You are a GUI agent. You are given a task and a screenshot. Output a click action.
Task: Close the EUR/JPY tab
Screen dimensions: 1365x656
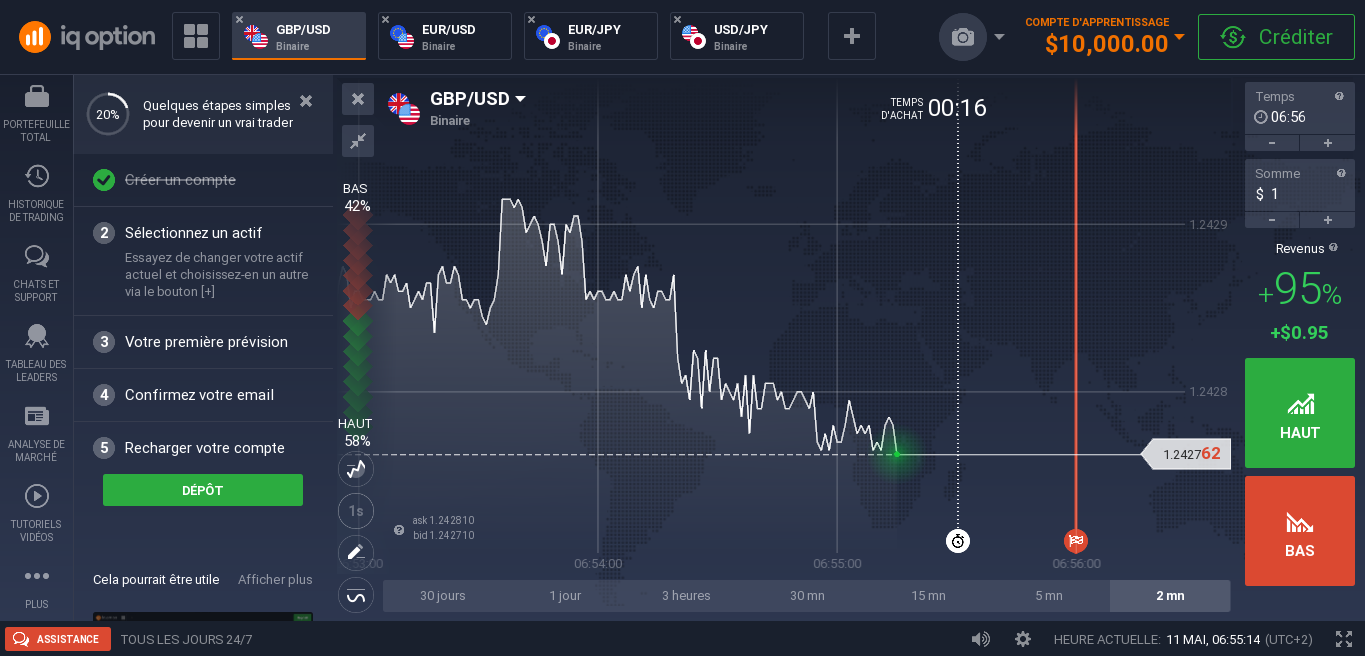pos(531,19)
